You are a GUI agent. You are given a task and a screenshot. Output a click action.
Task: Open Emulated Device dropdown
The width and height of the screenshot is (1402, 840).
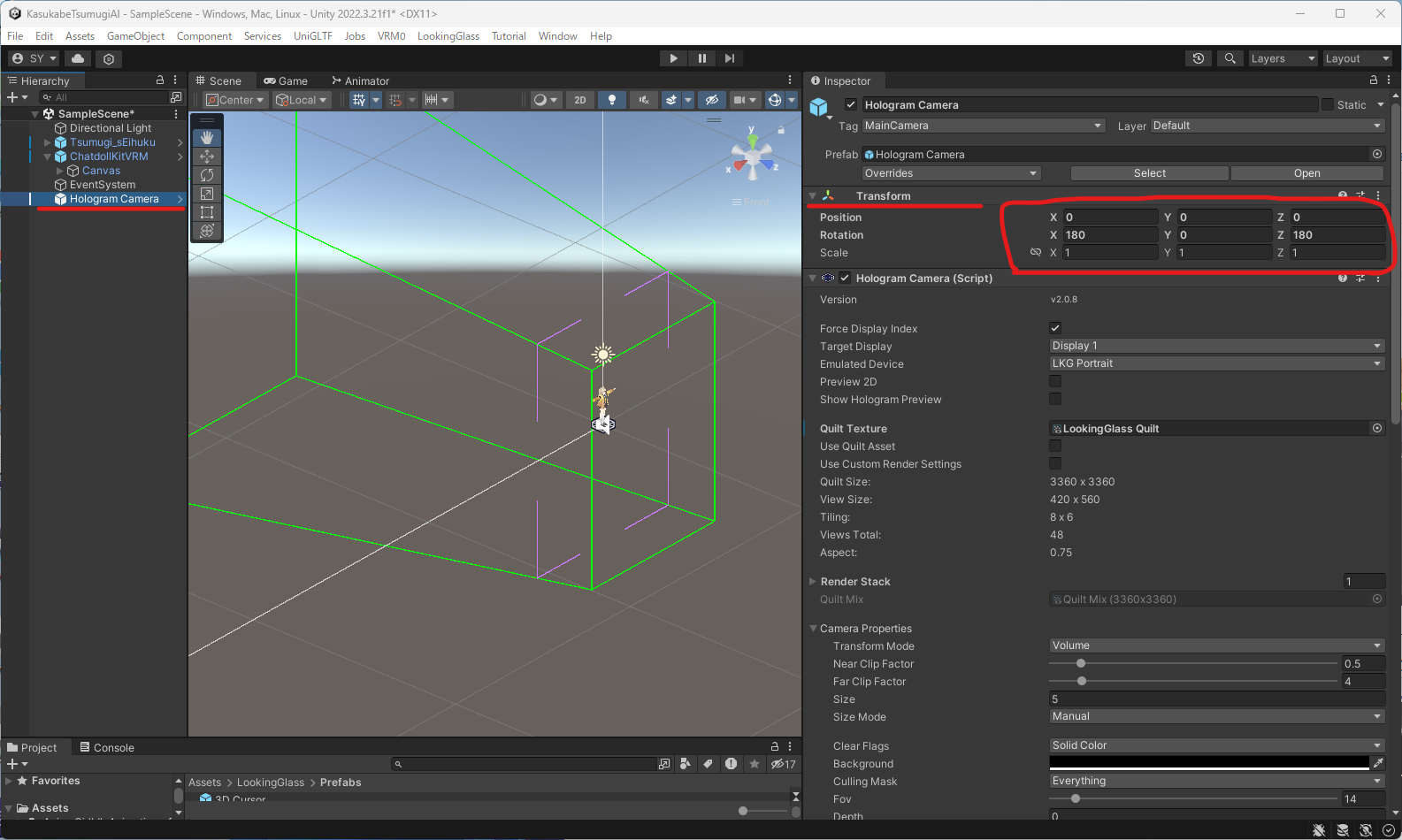(1216, 363)
